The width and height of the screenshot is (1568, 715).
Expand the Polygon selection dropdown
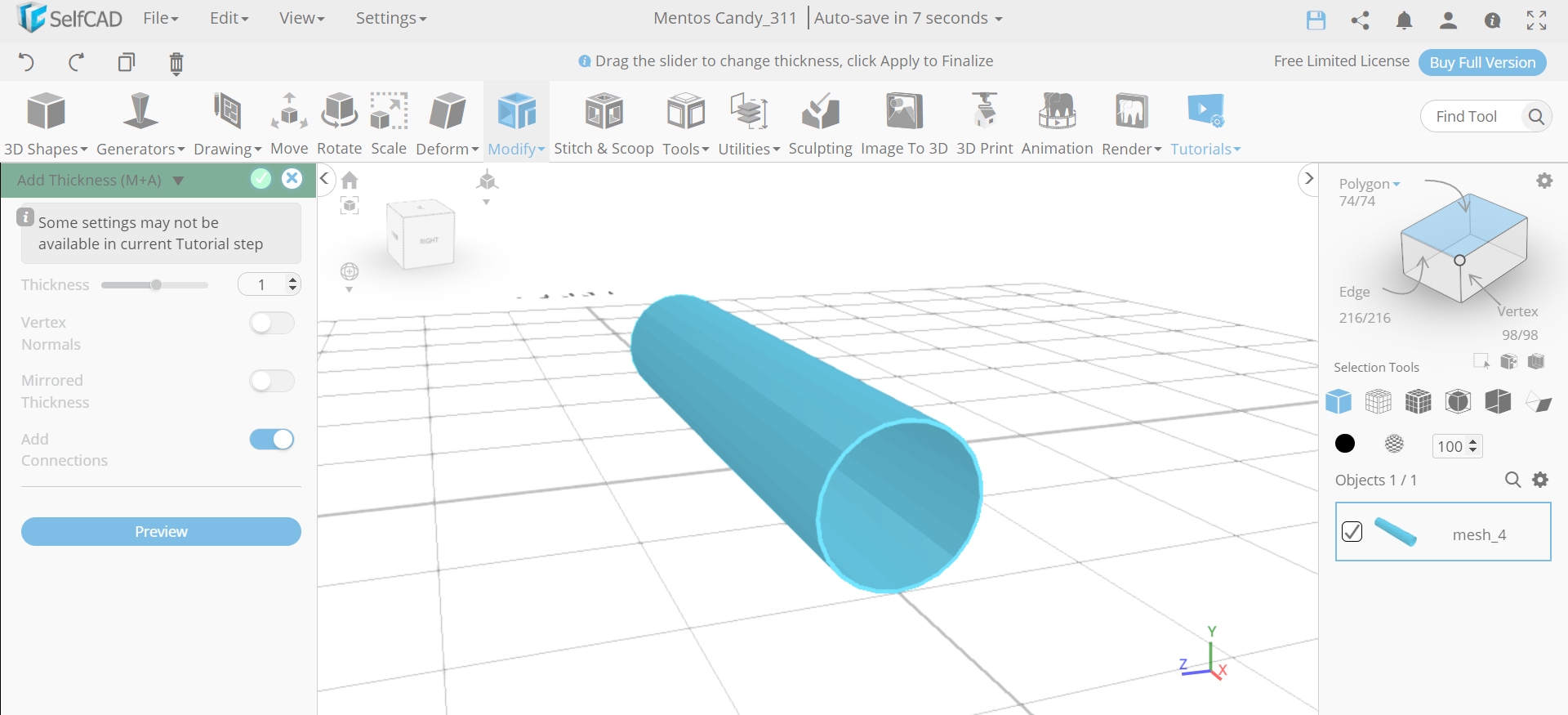pyautogui.click(x=1370, y=184)
